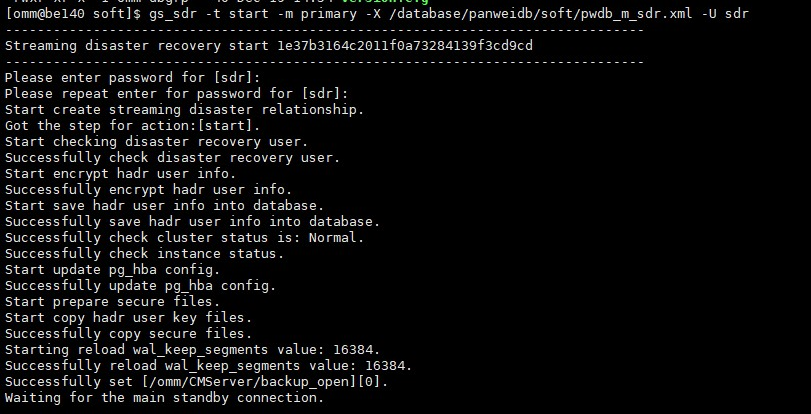Click 'Start encrypt hadr user info.' line
The height and width of the screenshot is (414, 811).
pos(121,174)
